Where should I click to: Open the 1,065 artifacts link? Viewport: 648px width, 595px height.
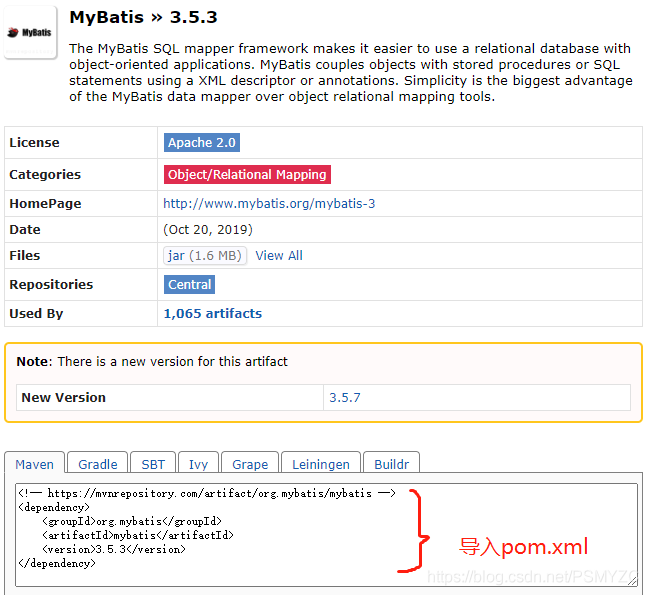[x=213, y=313]
